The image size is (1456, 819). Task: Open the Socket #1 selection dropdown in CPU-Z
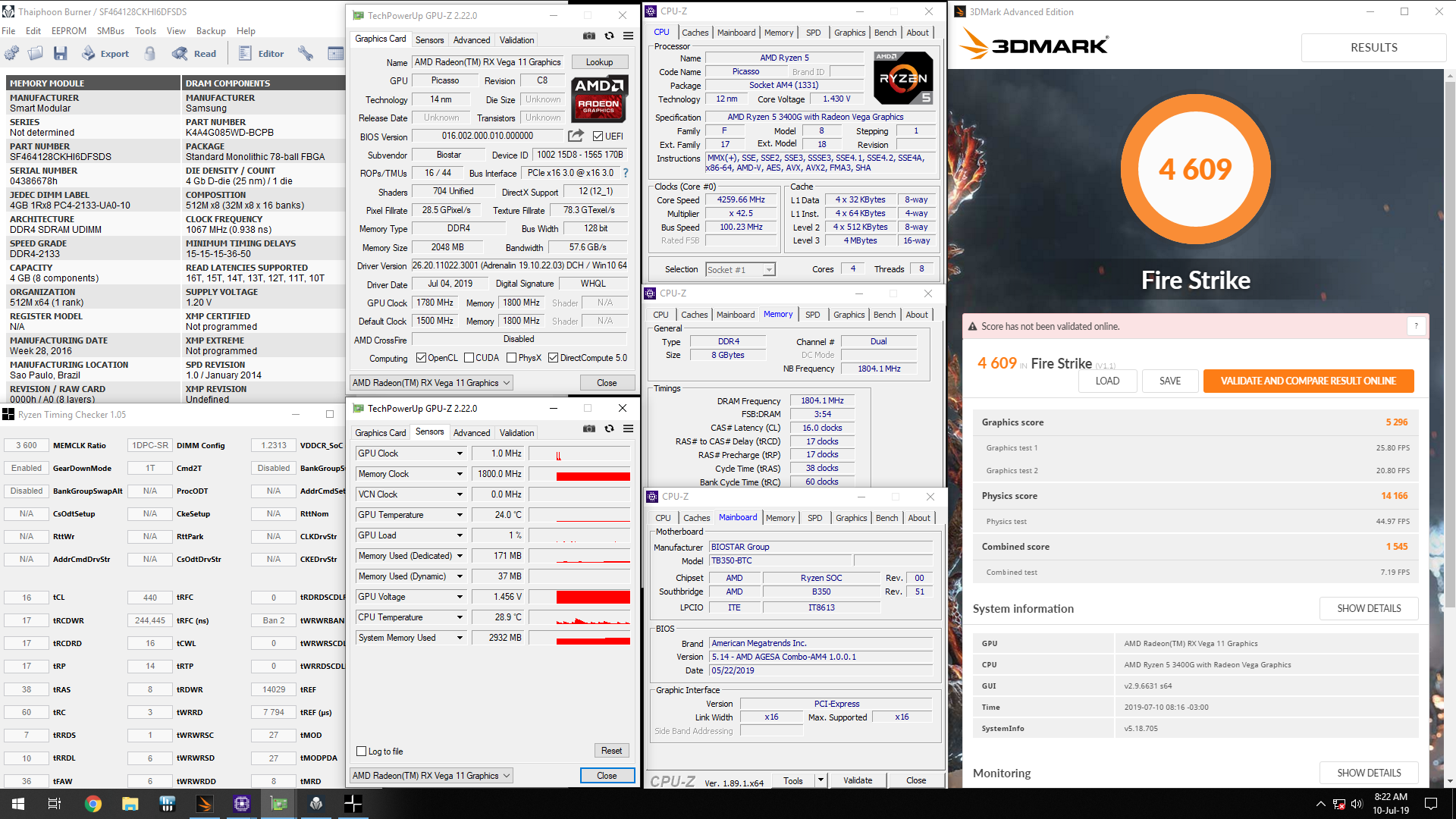coord(740,270)
